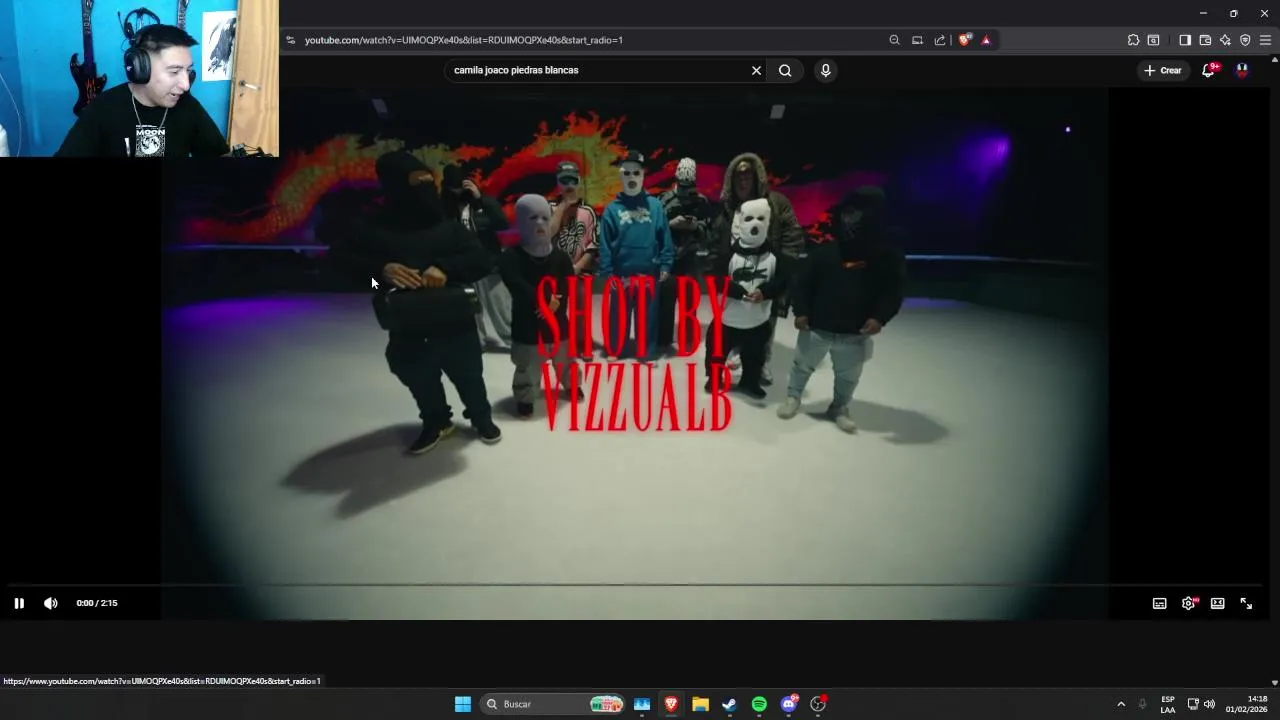The height and width of the screenshot is (720, 1280).
Task: Open Spotify from taskbar
Action: pyautogui.click(x=759, y=704)
